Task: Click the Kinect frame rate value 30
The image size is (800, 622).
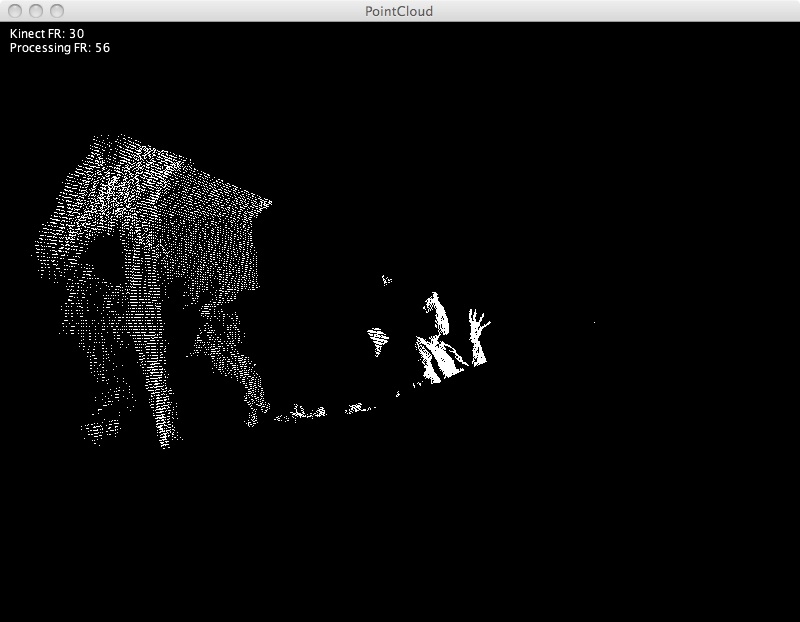Action: (x=76, y=33)
